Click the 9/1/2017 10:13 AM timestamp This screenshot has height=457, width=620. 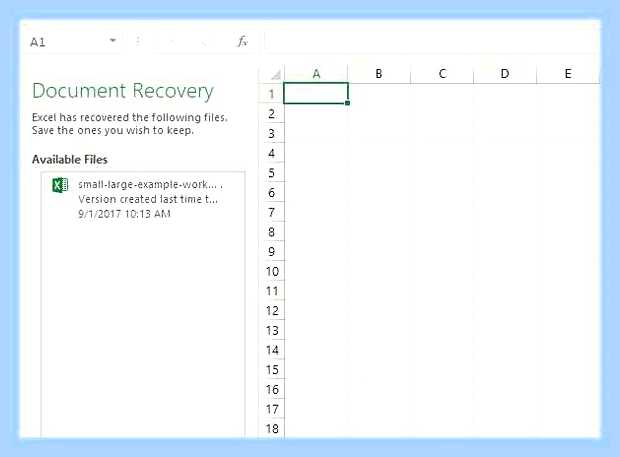(x=124, y=214)
